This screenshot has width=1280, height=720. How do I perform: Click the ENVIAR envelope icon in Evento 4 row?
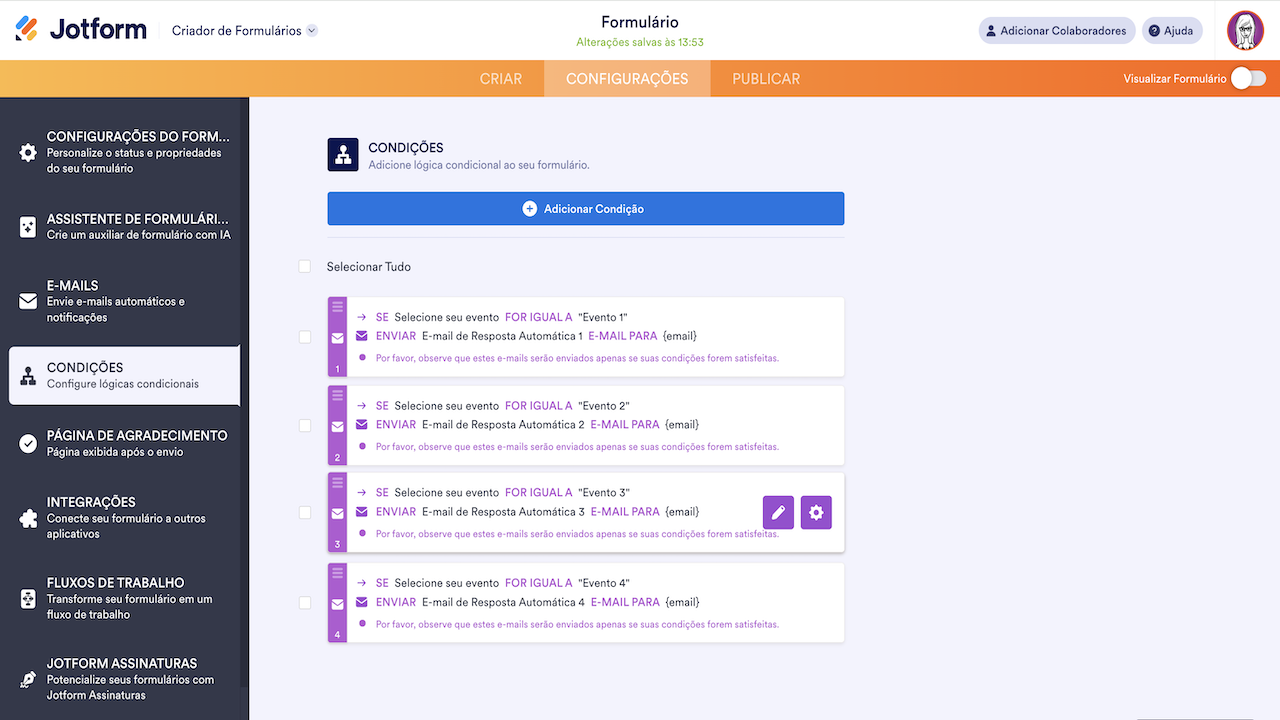pos(362,602)
